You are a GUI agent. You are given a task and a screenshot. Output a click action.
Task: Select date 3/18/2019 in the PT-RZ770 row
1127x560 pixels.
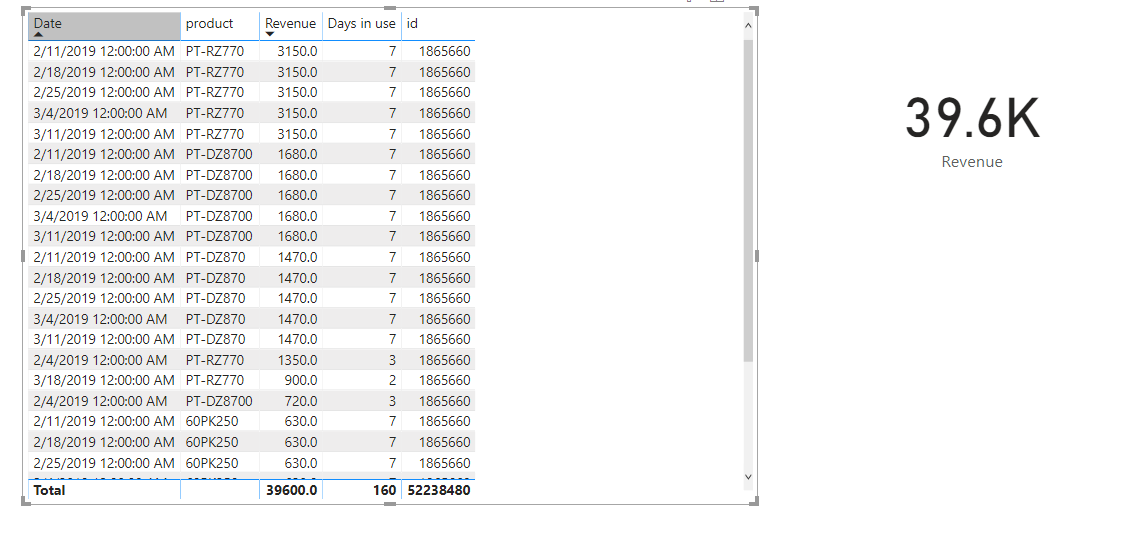(x=104, y=380)
